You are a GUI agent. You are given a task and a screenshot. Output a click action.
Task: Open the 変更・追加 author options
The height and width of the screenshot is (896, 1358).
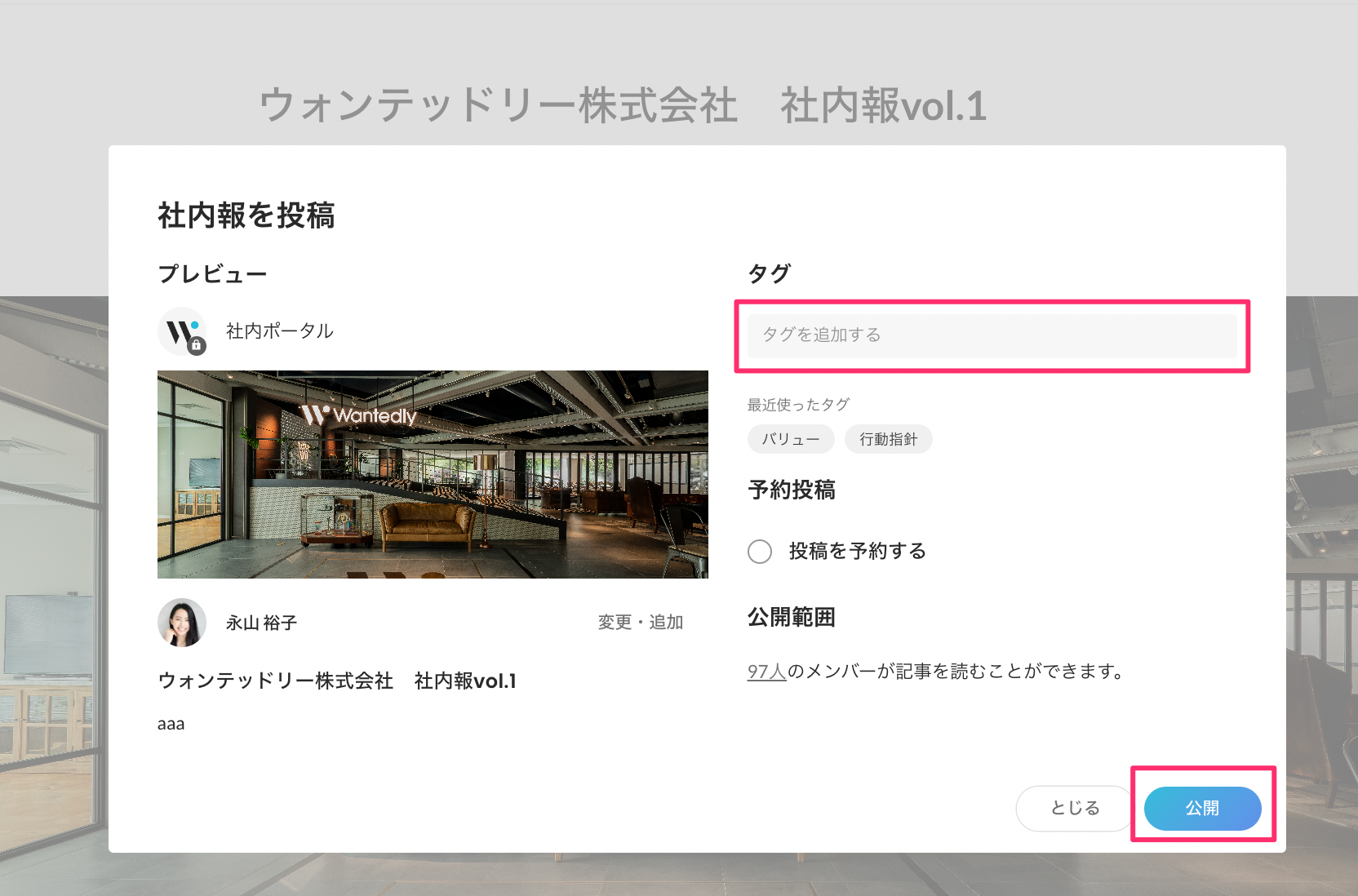pos(640,622)
